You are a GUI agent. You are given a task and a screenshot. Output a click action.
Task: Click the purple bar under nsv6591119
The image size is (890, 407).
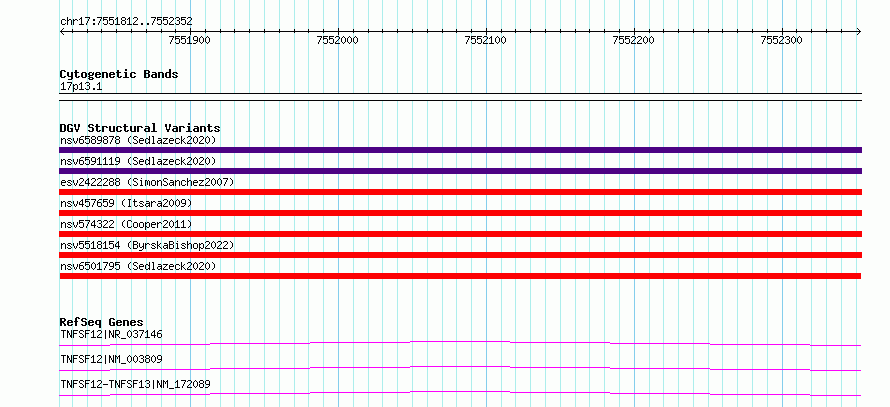click(x=460, y=171)
